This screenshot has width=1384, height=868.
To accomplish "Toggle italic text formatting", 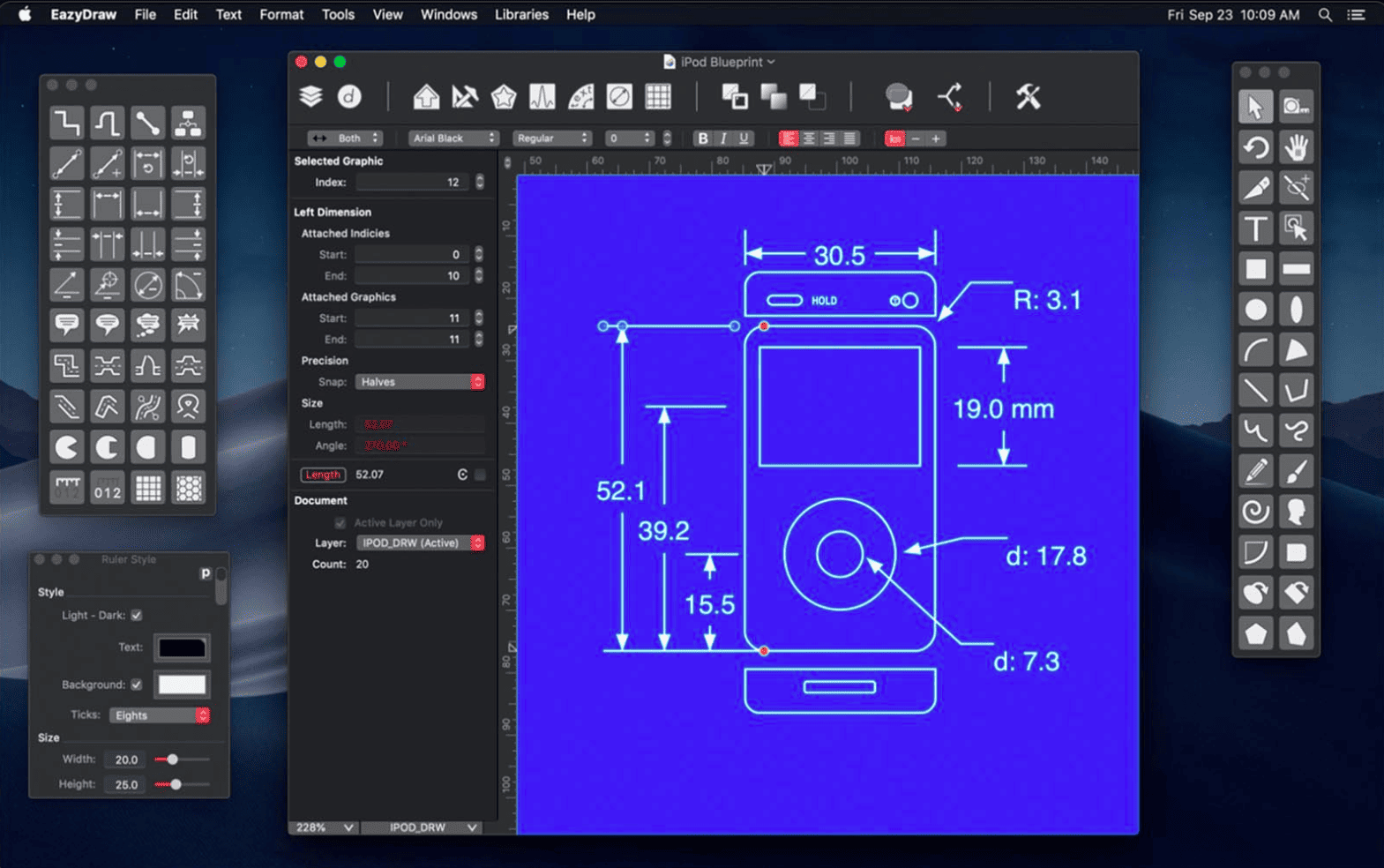I will coord(723,138).
